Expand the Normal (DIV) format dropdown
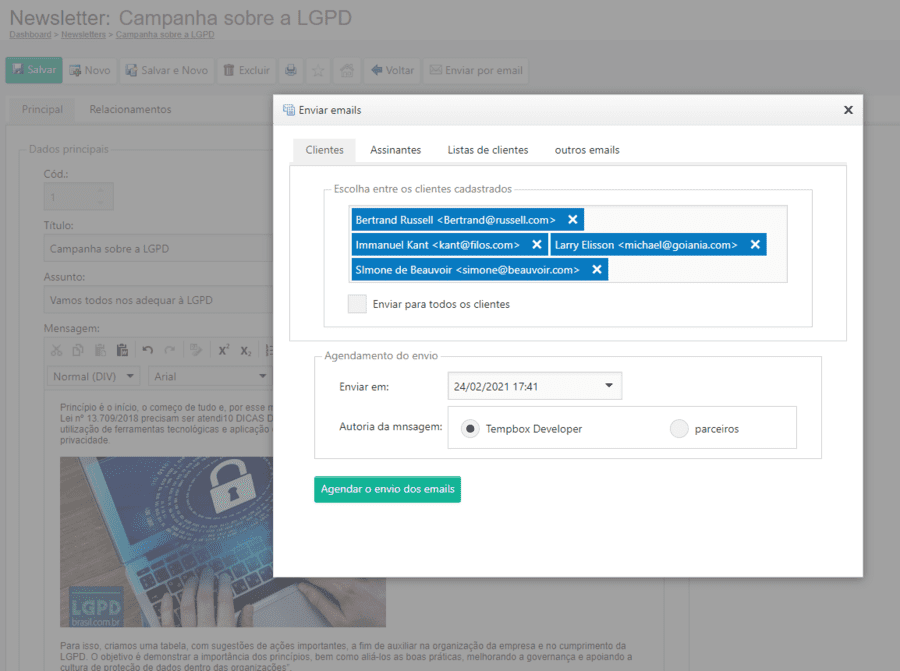The width and height of the screenshot is (900, 671). tap(95, 377)
